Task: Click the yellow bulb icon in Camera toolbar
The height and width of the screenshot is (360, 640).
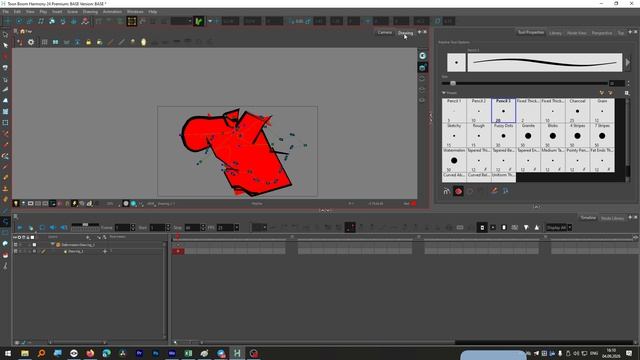Action: [x=144, y=42]
